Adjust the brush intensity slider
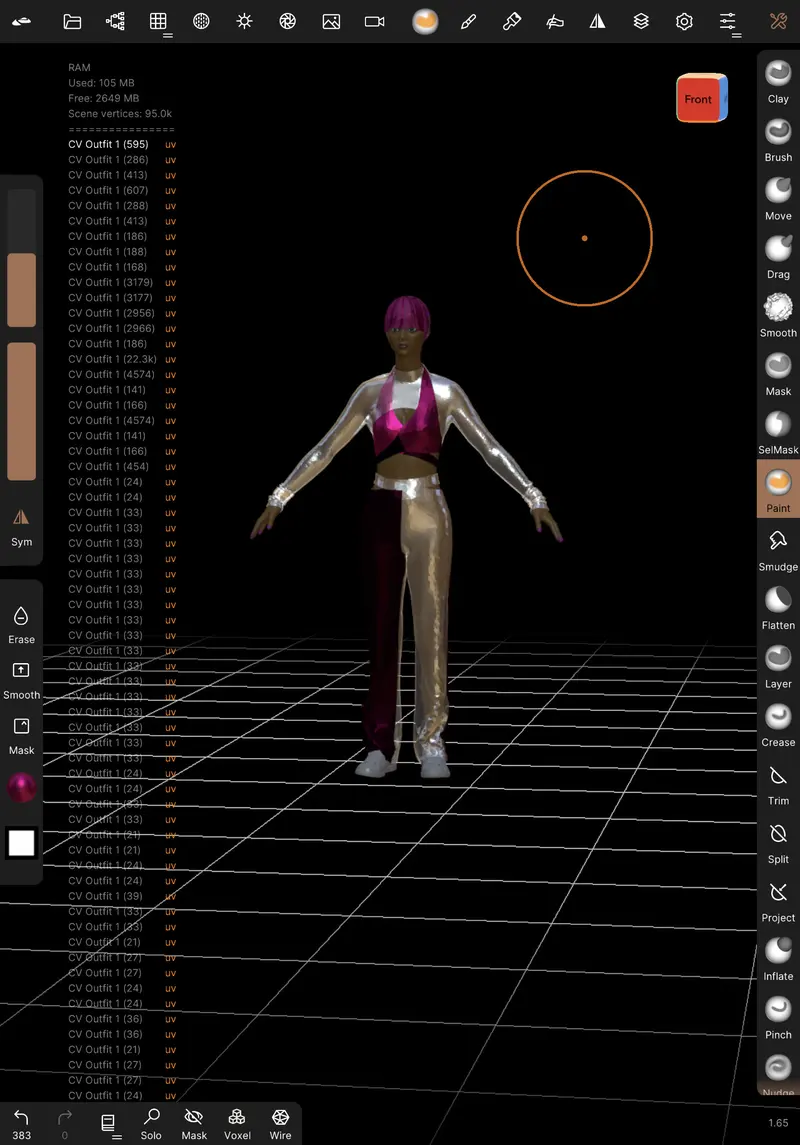 click(x=21, y=411)
